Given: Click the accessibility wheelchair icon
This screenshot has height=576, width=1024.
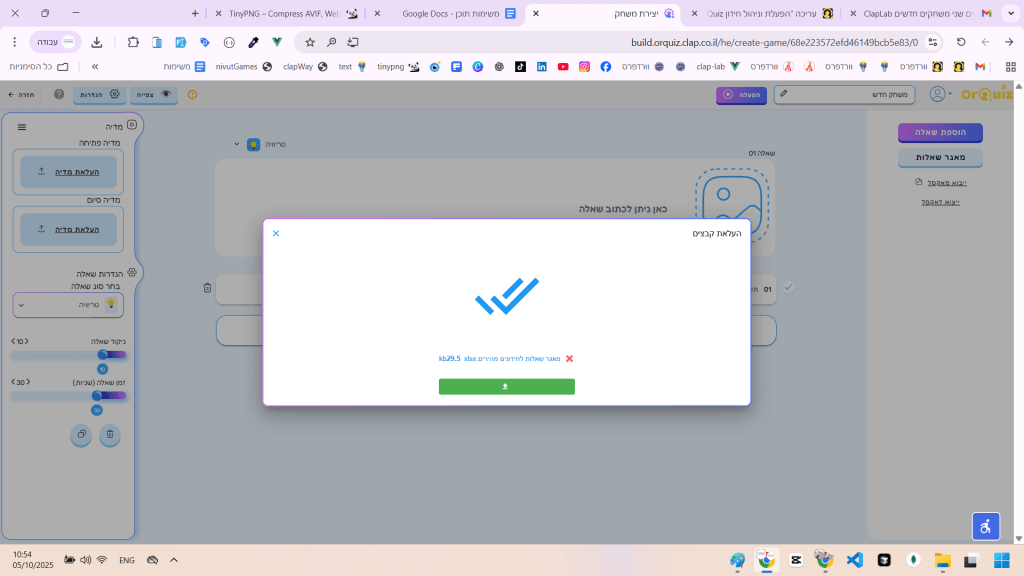Looking at the screenshot, I should click(x=986, y=526).
